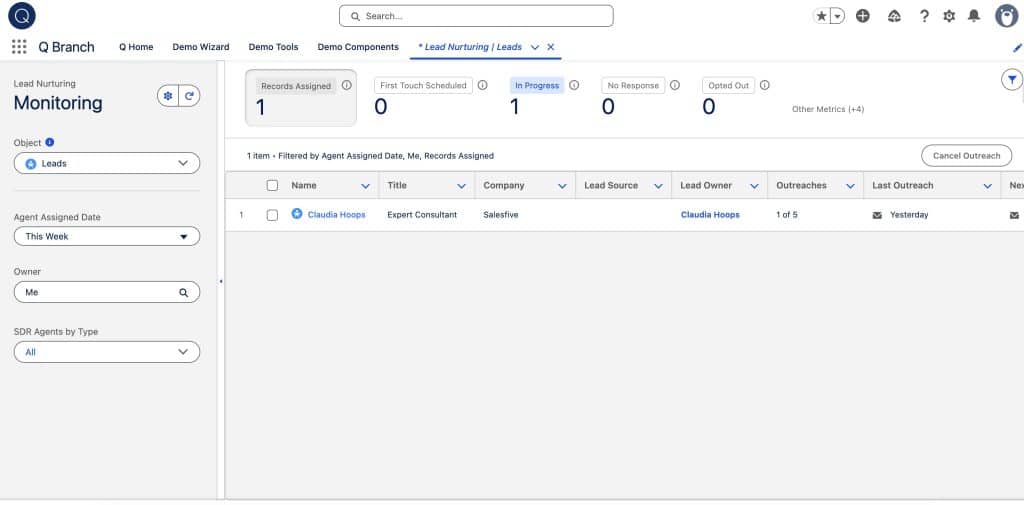This screenshot has width=1024, height=505.
Task: Open Lead Source column menu chevron
Action: (658, 186)
